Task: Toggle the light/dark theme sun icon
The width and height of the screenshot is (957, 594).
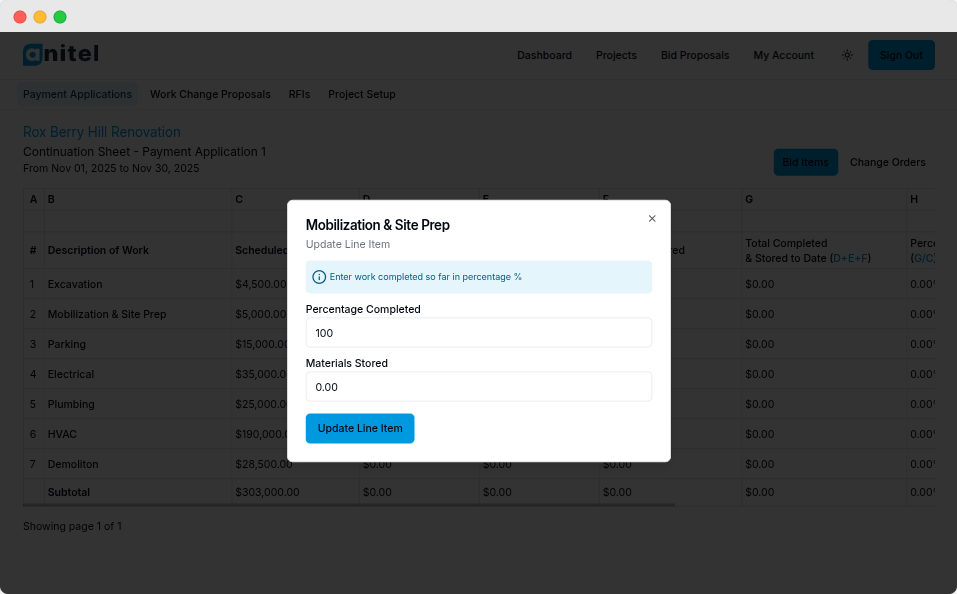Action: pyautogui.click(x=847, y=55)
